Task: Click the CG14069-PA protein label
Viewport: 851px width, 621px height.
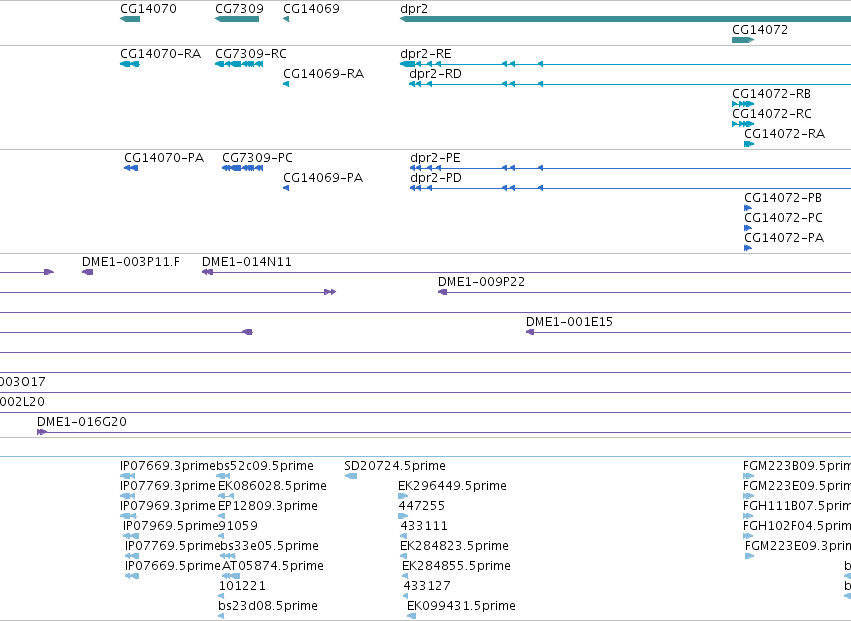Action: [323, 178]
